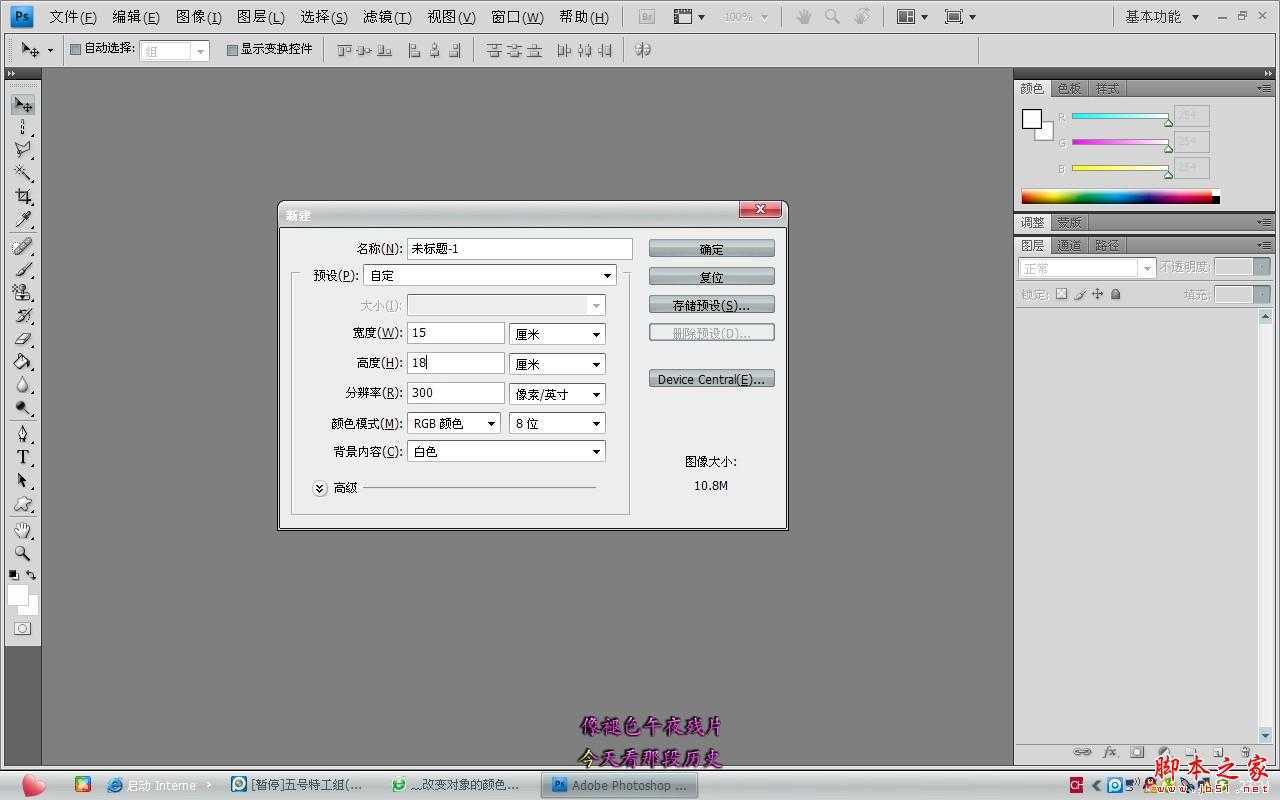
Task: Switch to the 蒙版 tab
Action: 1069,222
